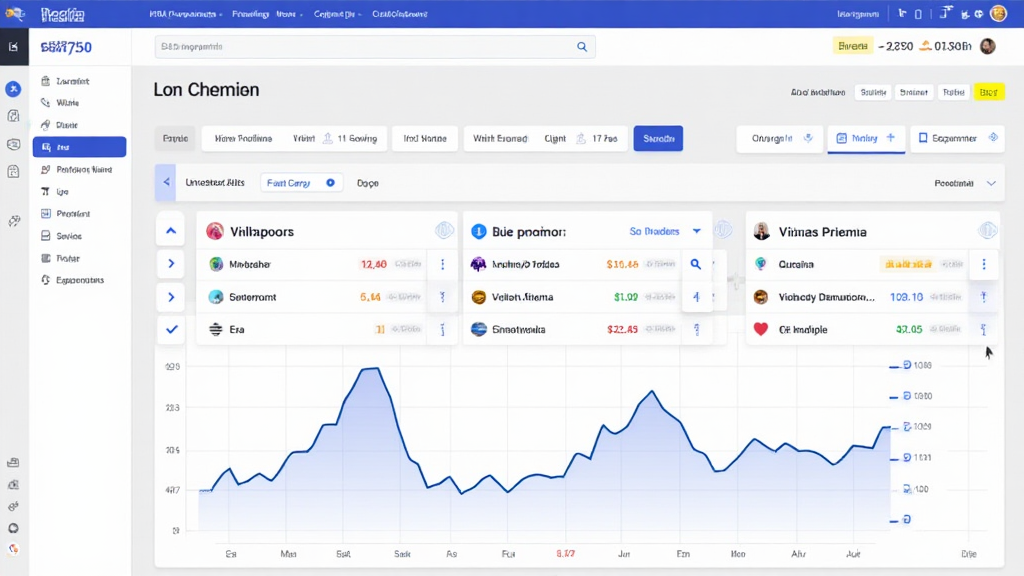Expand the chevron dropdown at the filter bar's right end

click(991, 184)
